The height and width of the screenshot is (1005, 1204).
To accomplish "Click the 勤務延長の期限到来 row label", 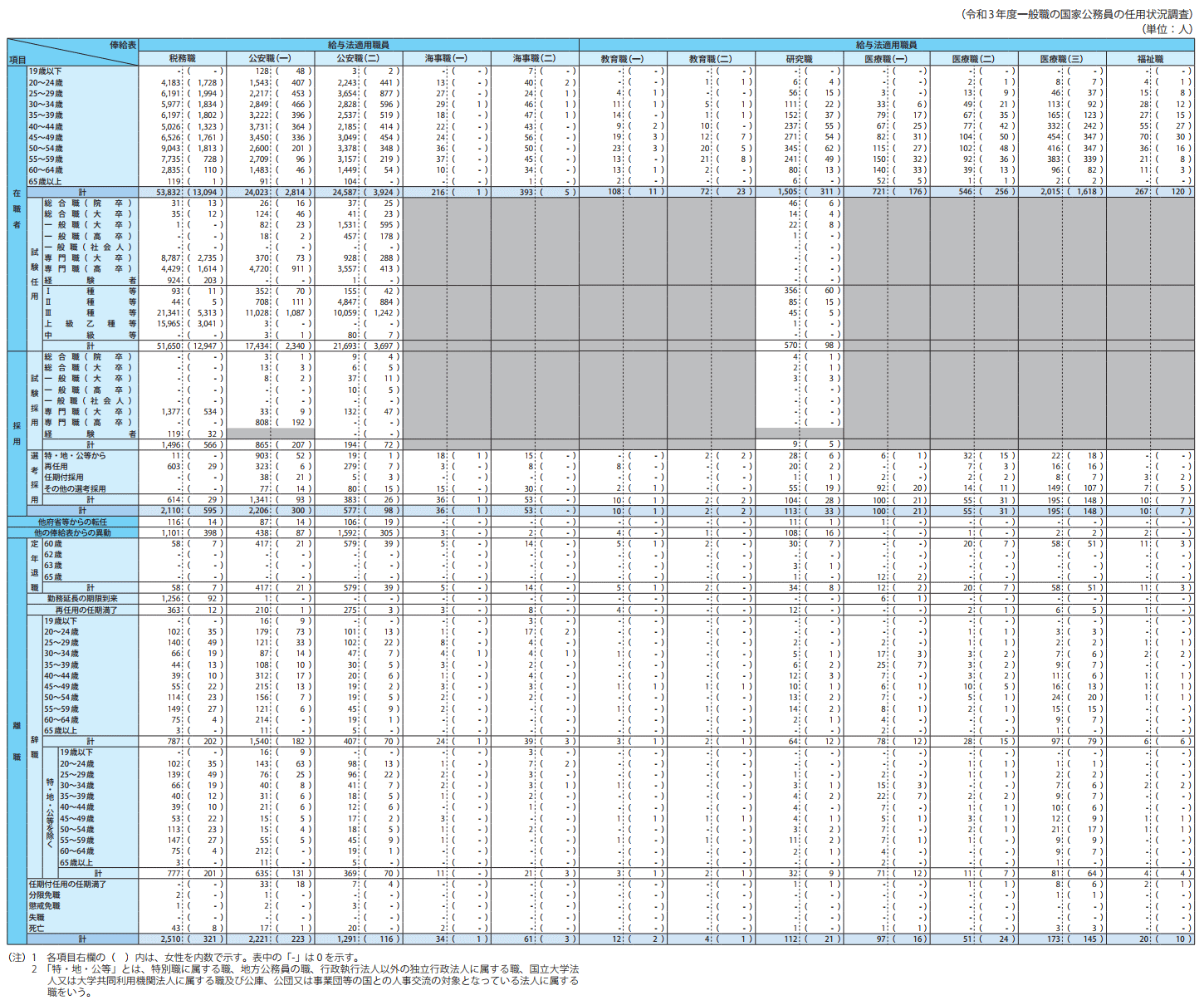I will click(82, 599).
